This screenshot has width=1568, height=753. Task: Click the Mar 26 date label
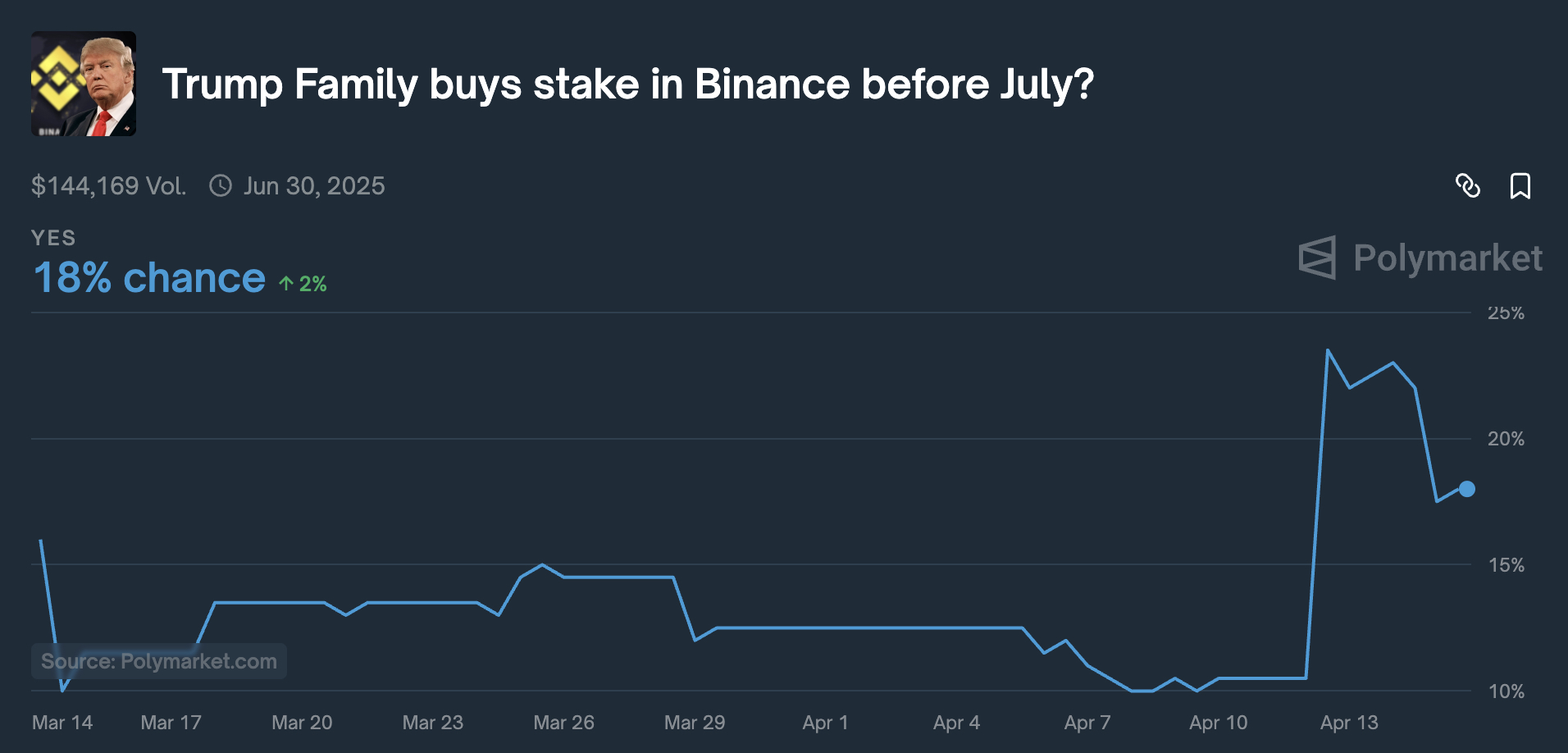tap(563, 723)
